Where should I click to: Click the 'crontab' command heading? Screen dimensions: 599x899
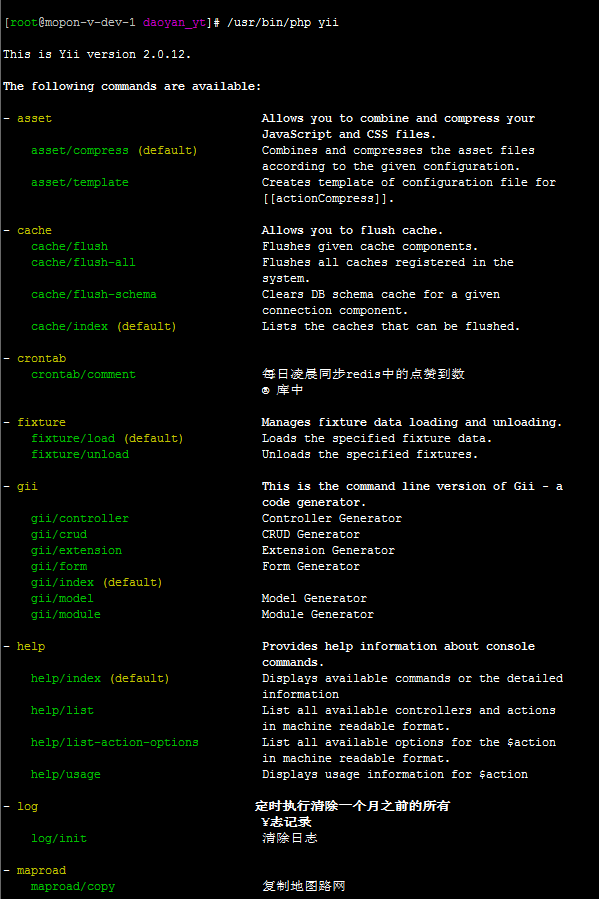click(x=41, y=358)
